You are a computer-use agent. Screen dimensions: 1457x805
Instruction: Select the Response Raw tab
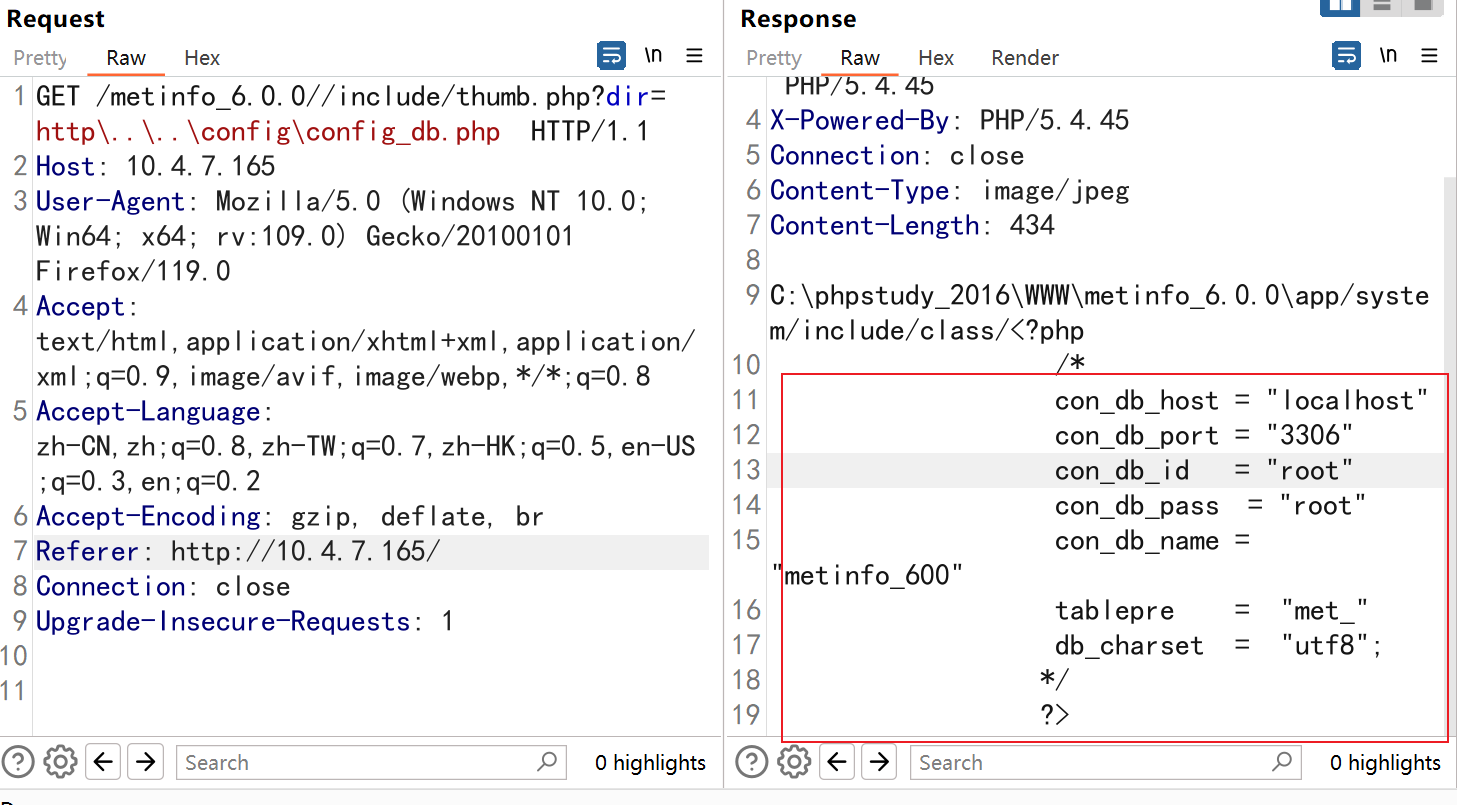coord(860,58)
